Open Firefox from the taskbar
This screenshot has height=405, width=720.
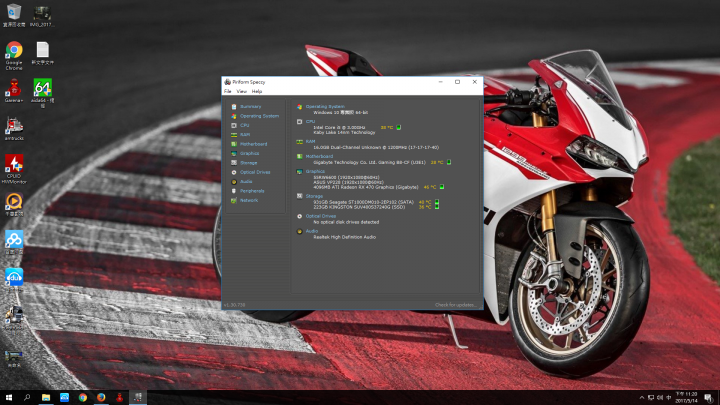click(101, 398)
